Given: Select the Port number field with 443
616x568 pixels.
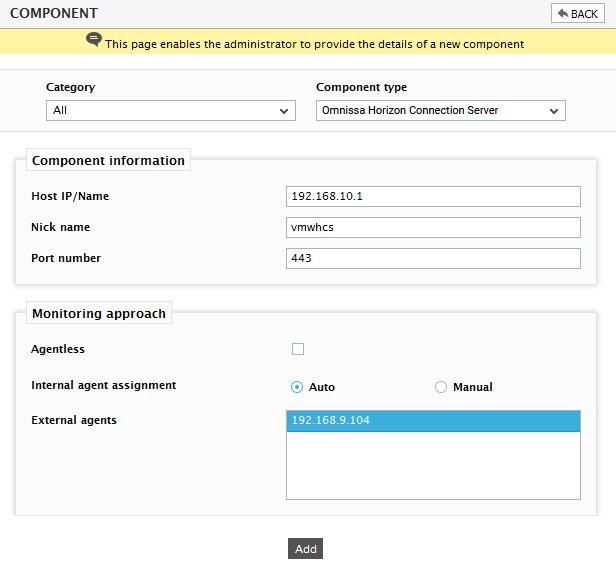Looking at the screenshot, I should [433, 258].
